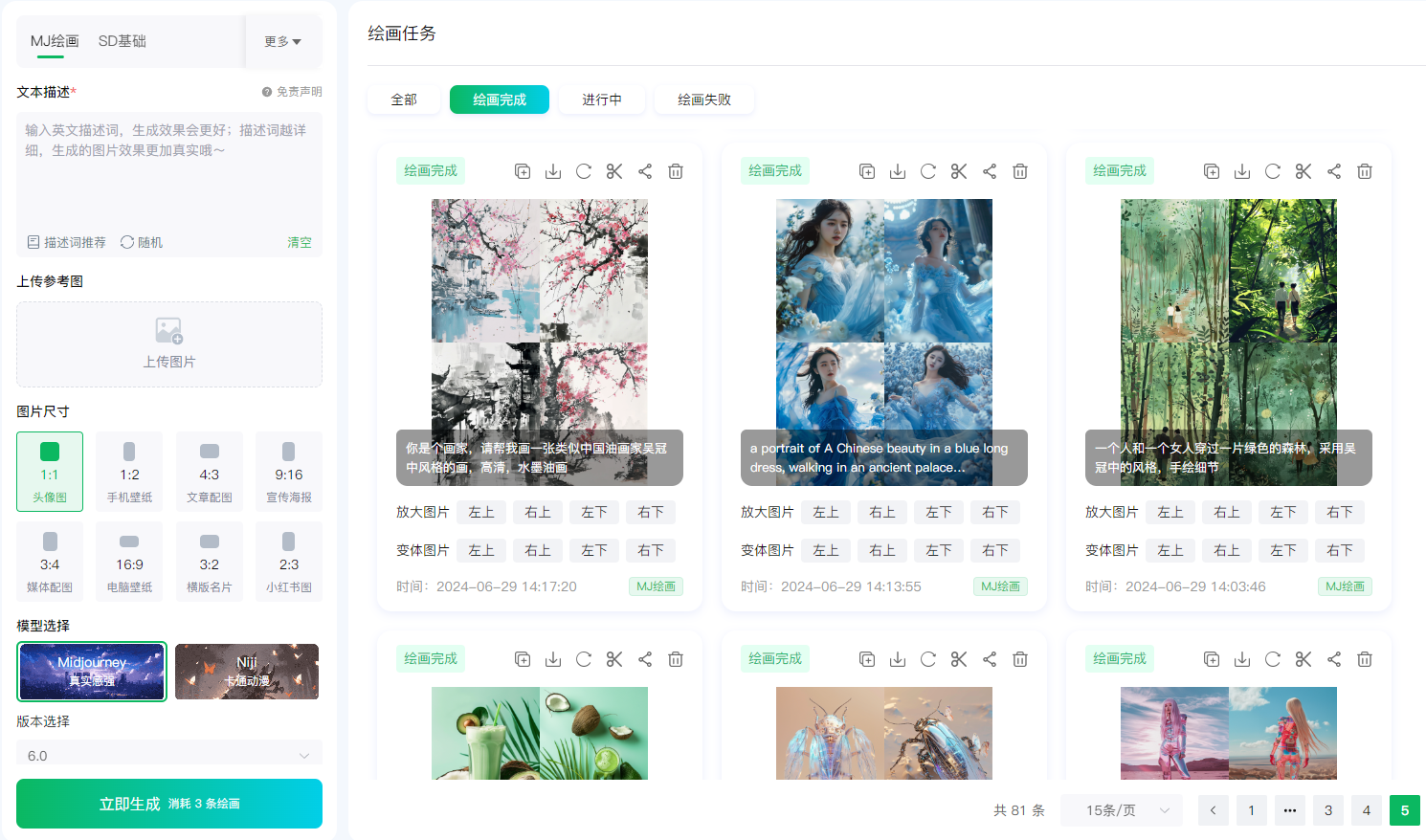Select the Midjourney 真实感强 model

pyautogui.click(x=92, y=672)
